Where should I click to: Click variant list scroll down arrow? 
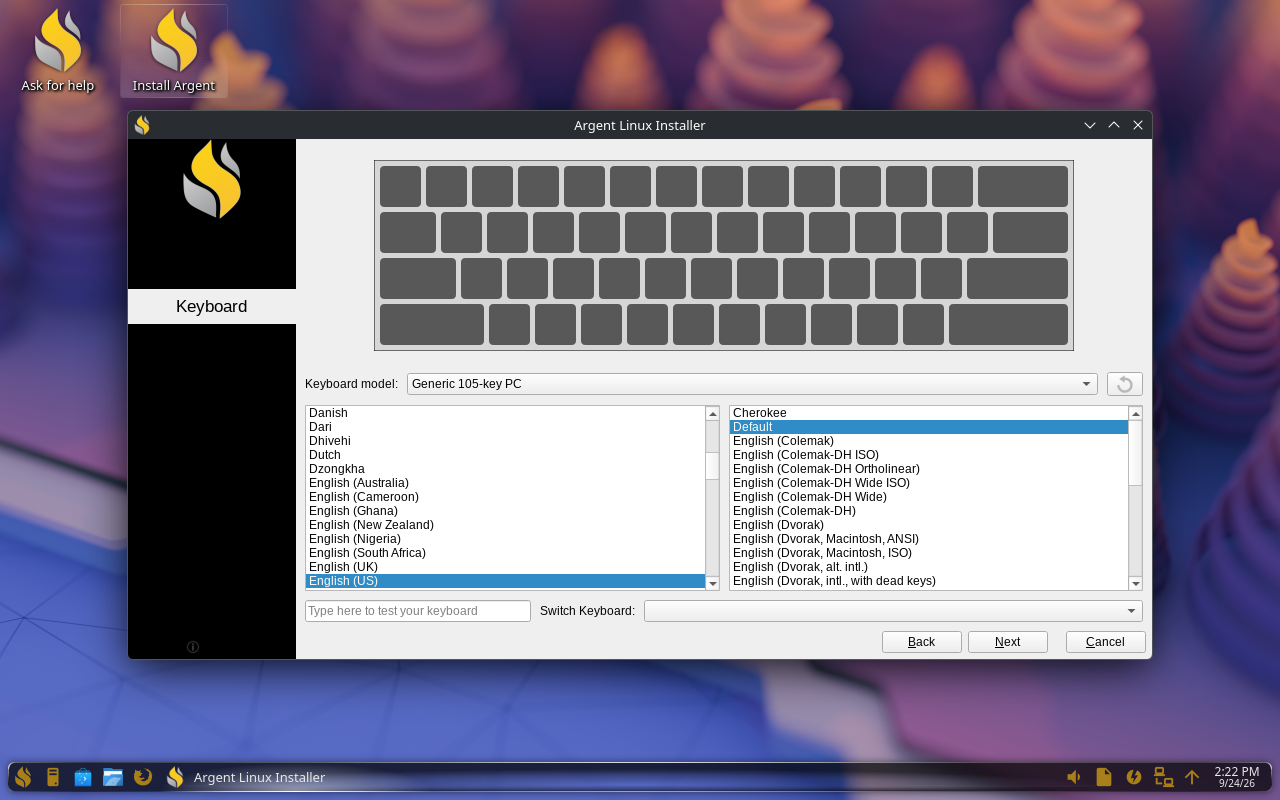click(x=1135, y=583)
